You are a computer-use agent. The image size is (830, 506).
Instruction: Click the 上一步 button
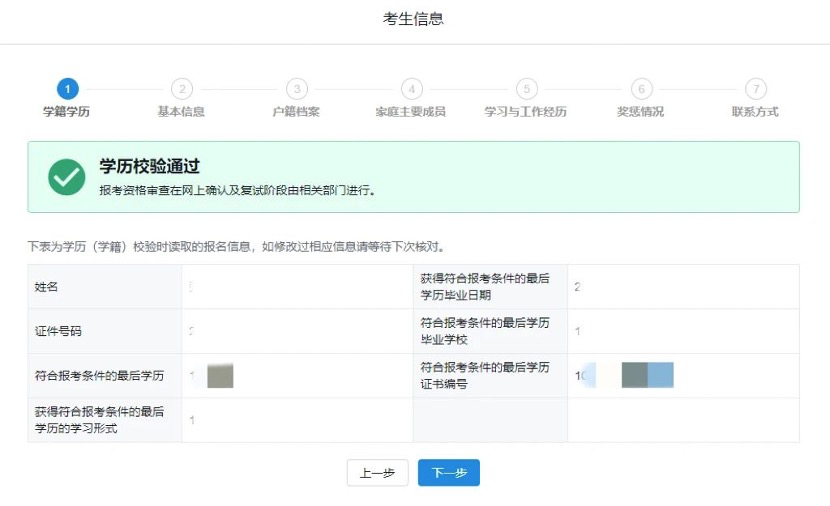378,473
